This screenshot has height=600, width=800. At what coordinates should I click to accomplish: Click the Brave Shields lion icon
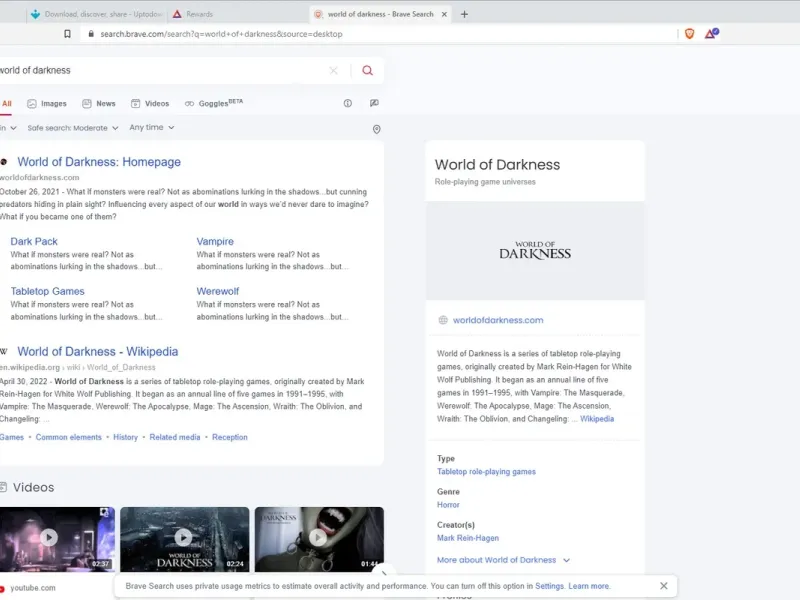(x=689, y=34)
